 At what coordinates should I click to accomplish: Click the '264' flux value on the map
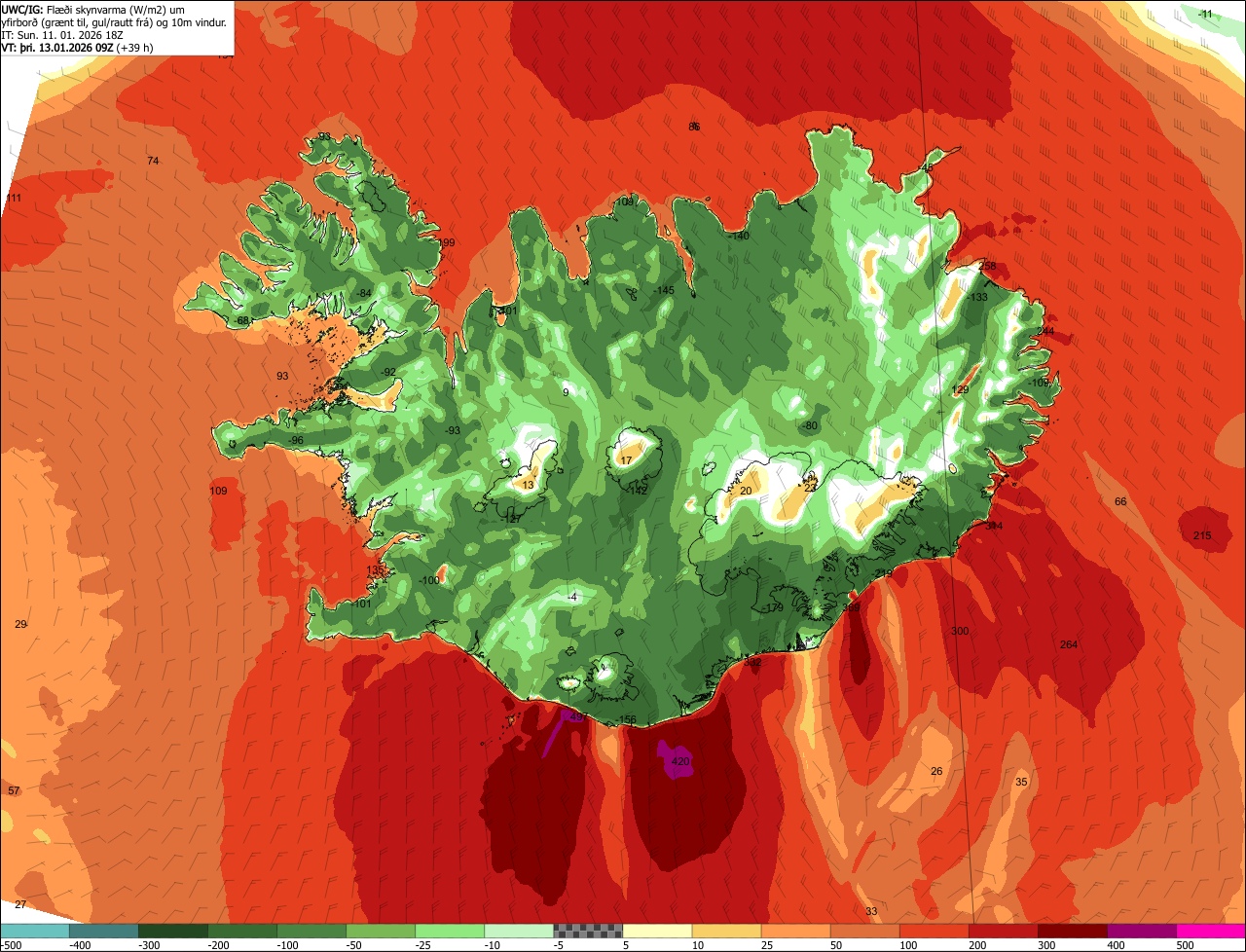tap(1069, 644)
